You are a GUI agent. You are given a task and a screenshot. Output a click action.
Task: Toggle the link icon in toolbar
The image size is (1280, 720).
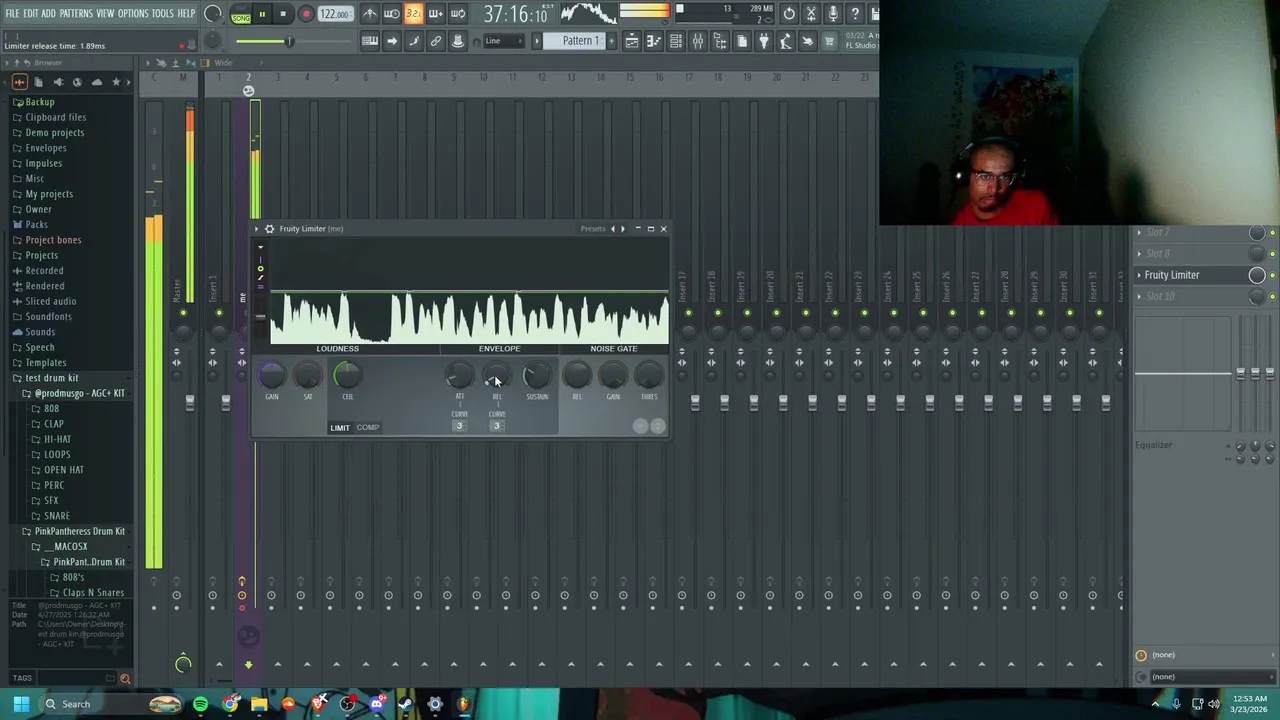click(x=436, y=41)
